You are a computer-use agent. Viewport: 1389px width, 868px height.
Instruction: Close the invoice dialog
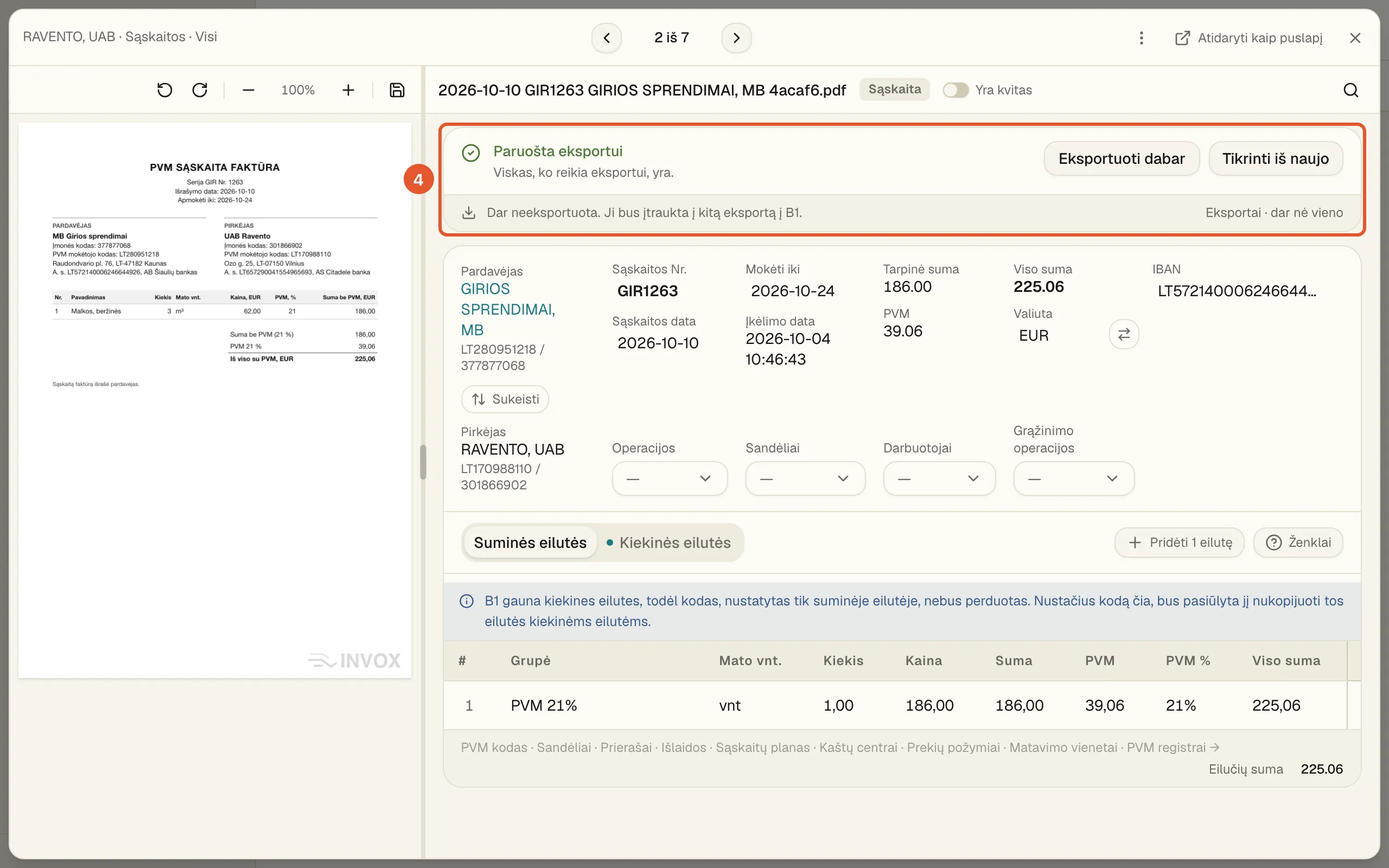[1355, 38]
